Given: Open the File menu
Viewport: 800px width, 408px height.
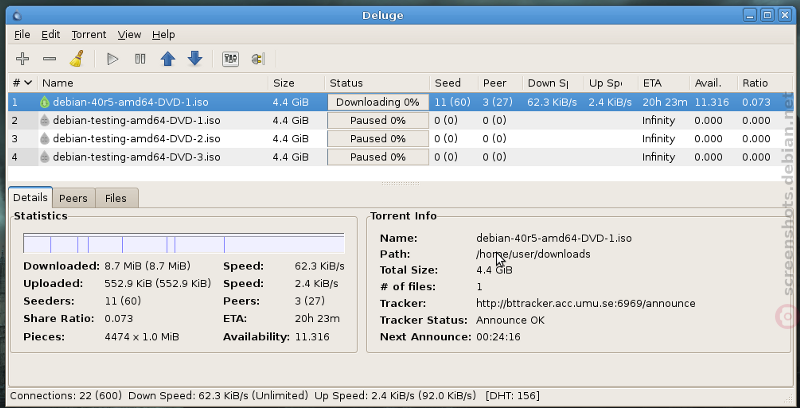Looking at the screenshot, I should pyautogui.click(x=22, y=35).
